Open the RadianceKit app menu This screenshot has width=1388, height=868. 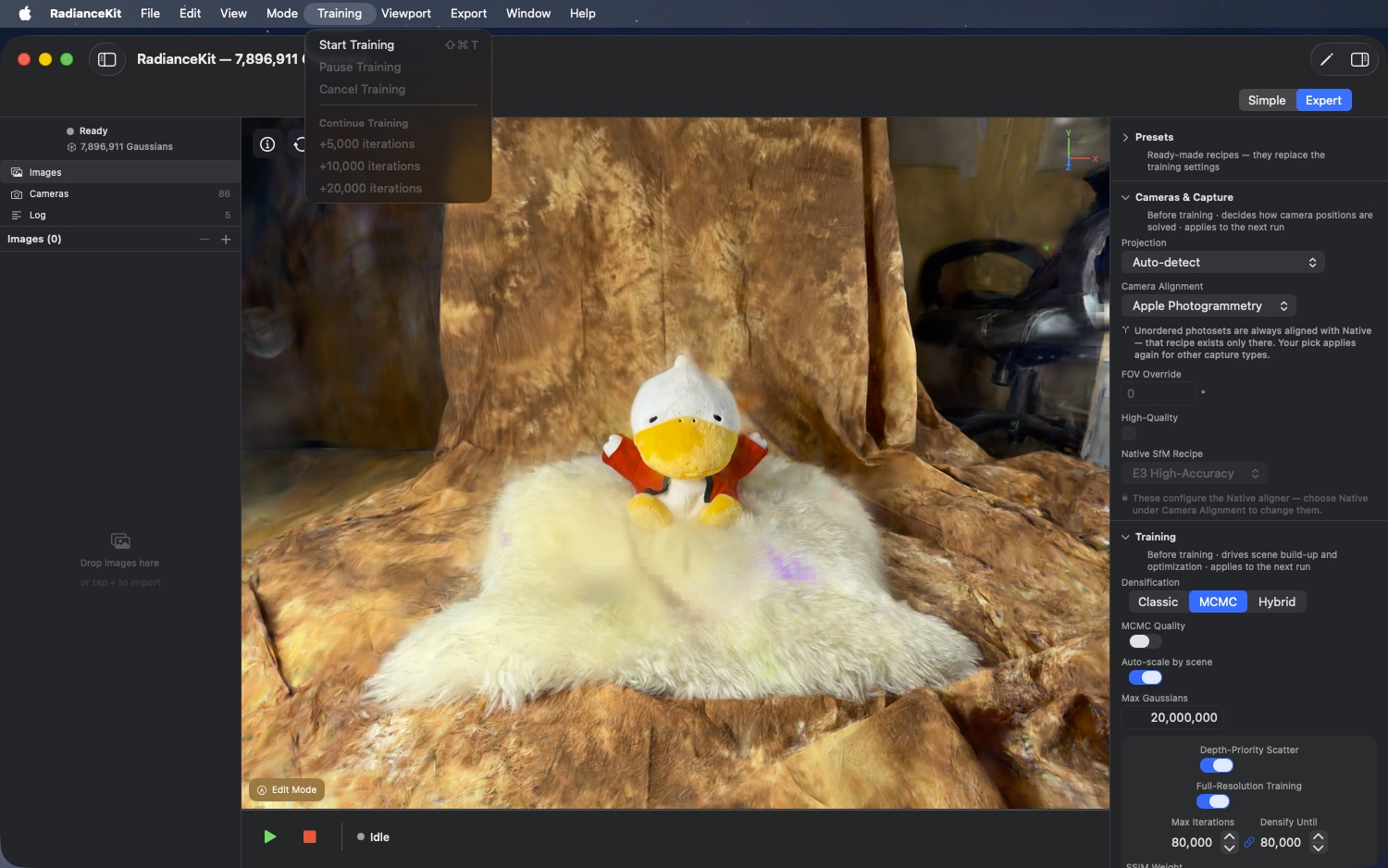click(x=85, y=13)
